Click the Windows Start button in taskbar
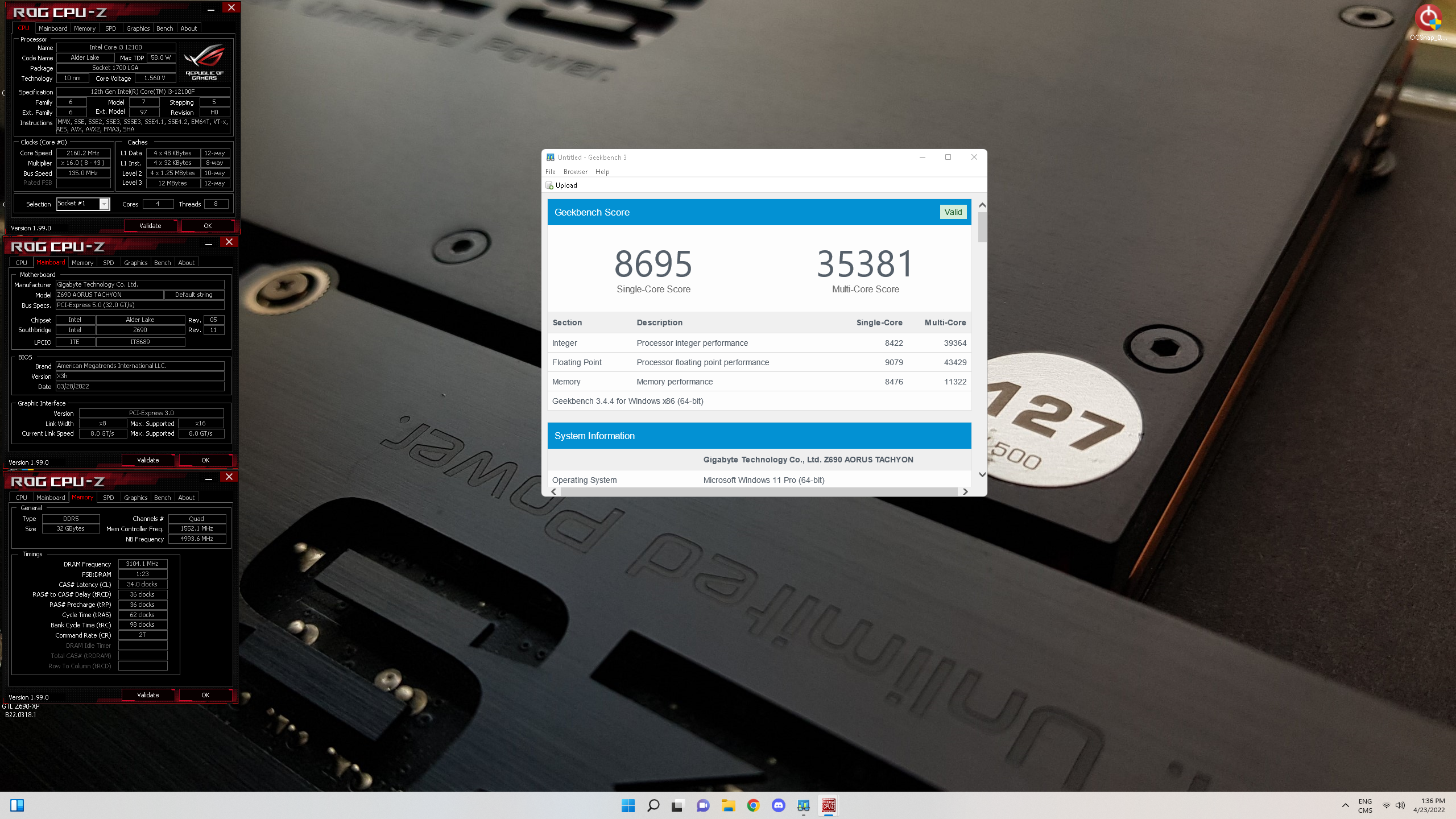Viewport: 1456px width, 819px height. tap(628, 805)
